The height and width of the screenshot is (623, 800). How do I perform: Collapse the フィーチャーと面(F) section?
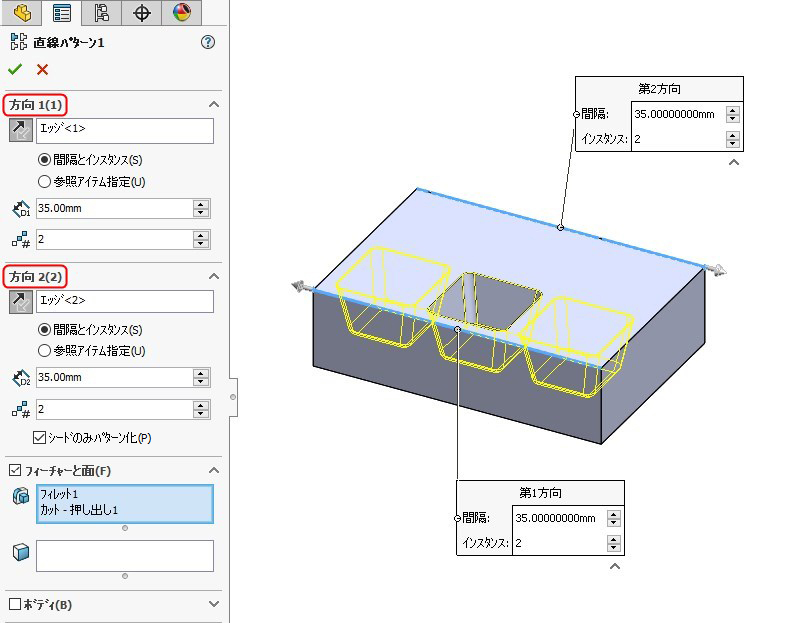click(x=213, y=470)
